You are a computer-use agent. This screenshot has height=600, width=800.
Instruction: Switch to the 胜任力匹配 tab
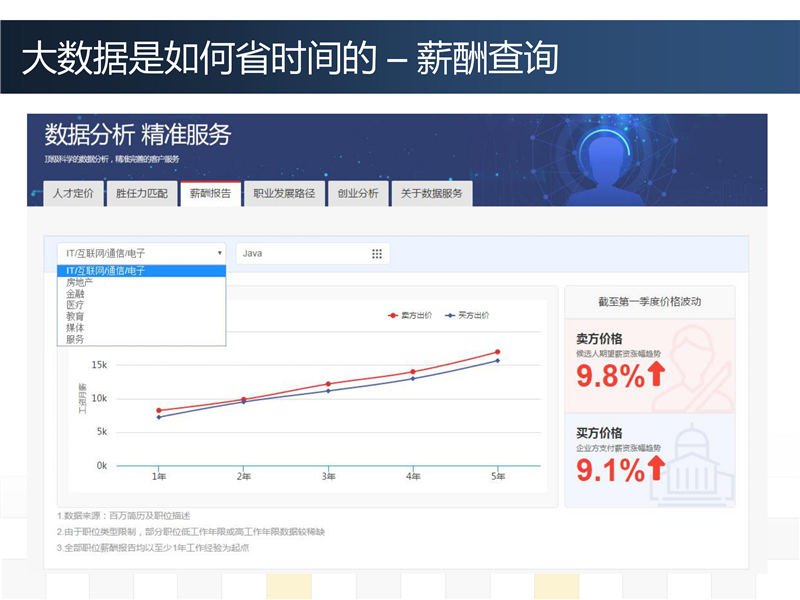(142, 194)
